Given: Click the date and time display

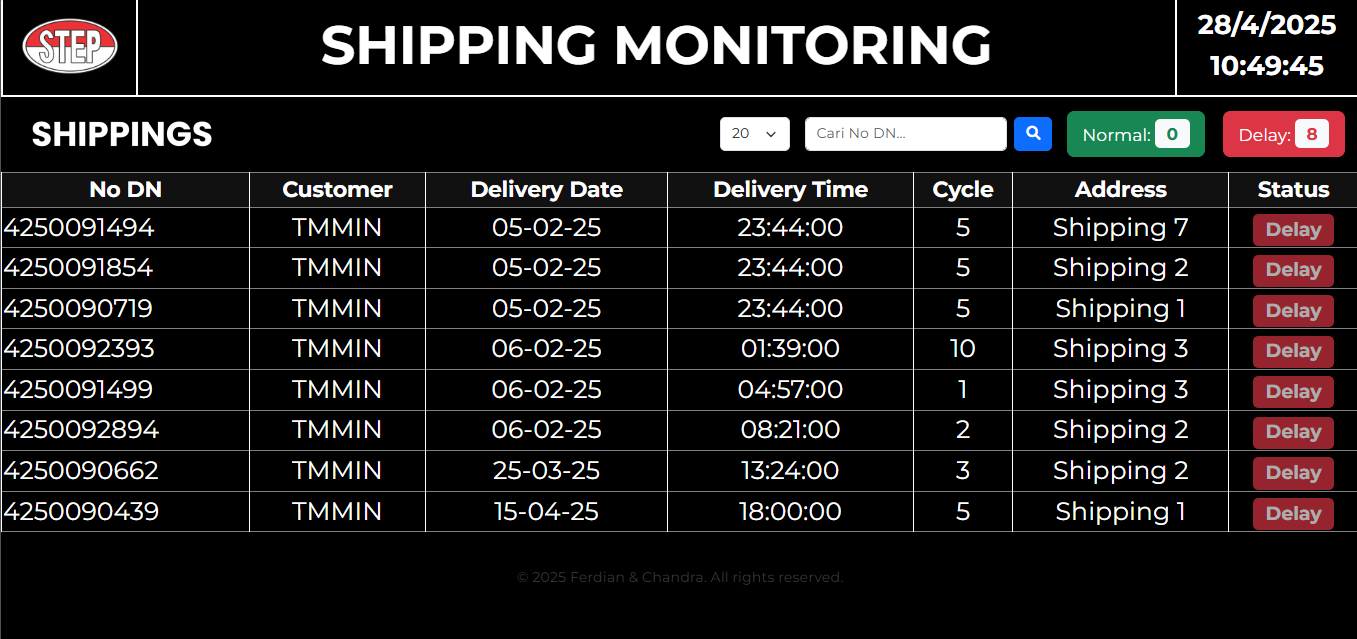Looking at the screenshot, I should pos(1266,46).
